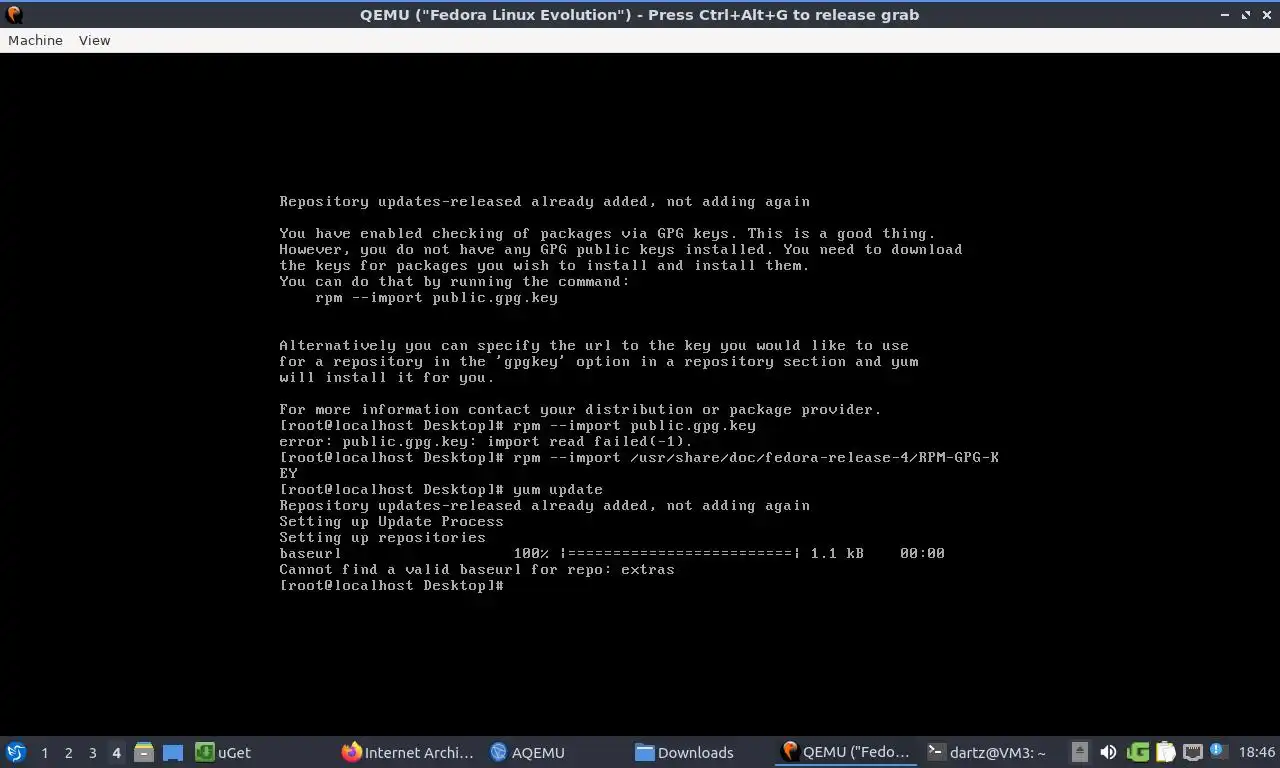Click the 'Setting up repositories' line

(382, 537)
